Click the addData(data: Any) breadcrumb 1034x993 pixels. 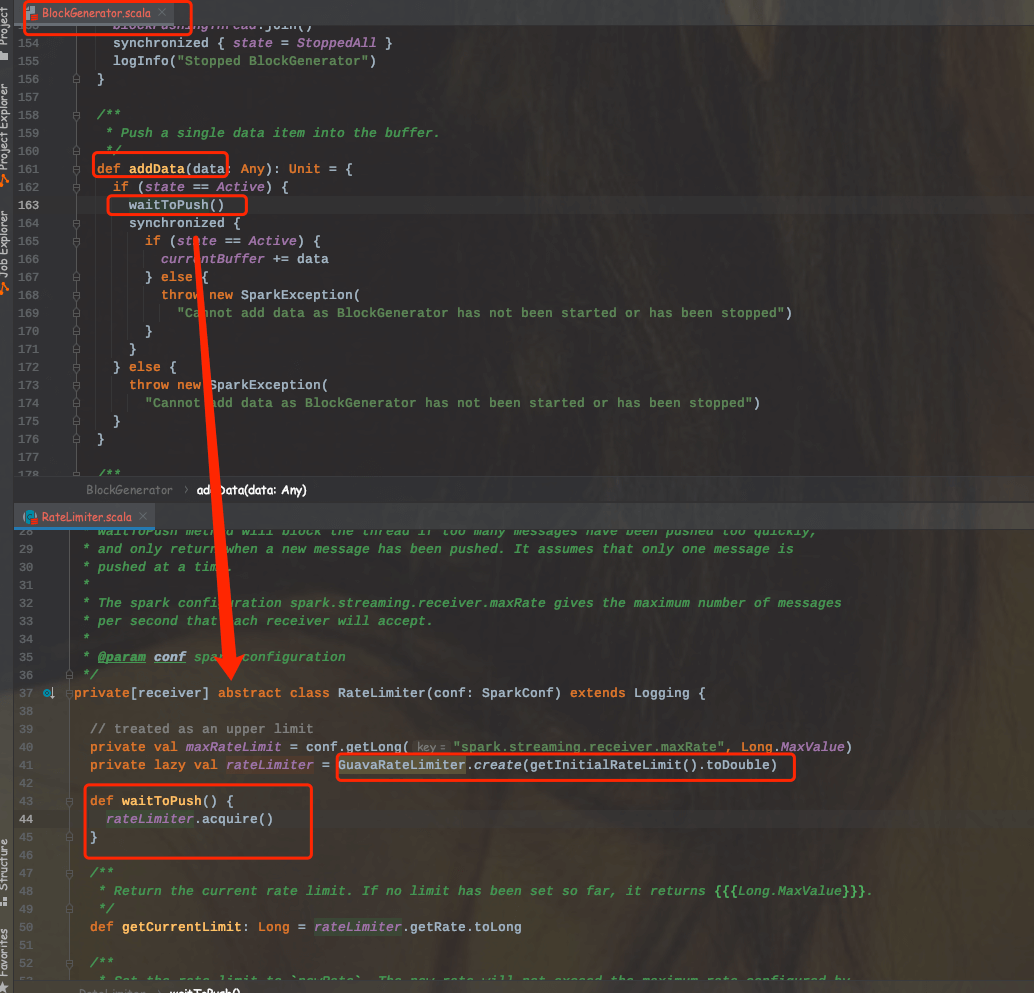(251, 490)
